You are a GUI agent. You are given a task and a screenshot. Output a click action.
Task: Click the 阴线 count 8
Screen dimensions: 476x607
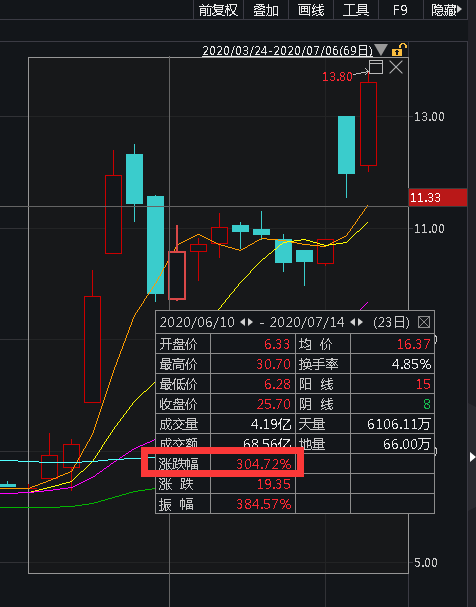[x=426, y=404]
